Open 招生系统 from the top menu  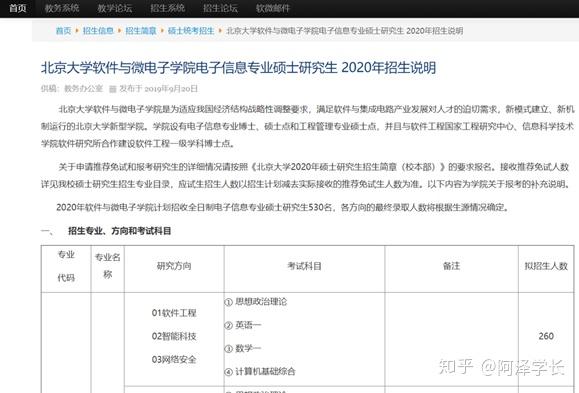point(167,8)
